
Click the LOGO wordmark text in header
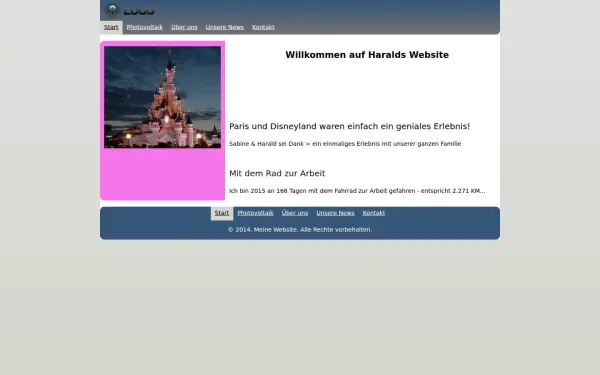139,12
